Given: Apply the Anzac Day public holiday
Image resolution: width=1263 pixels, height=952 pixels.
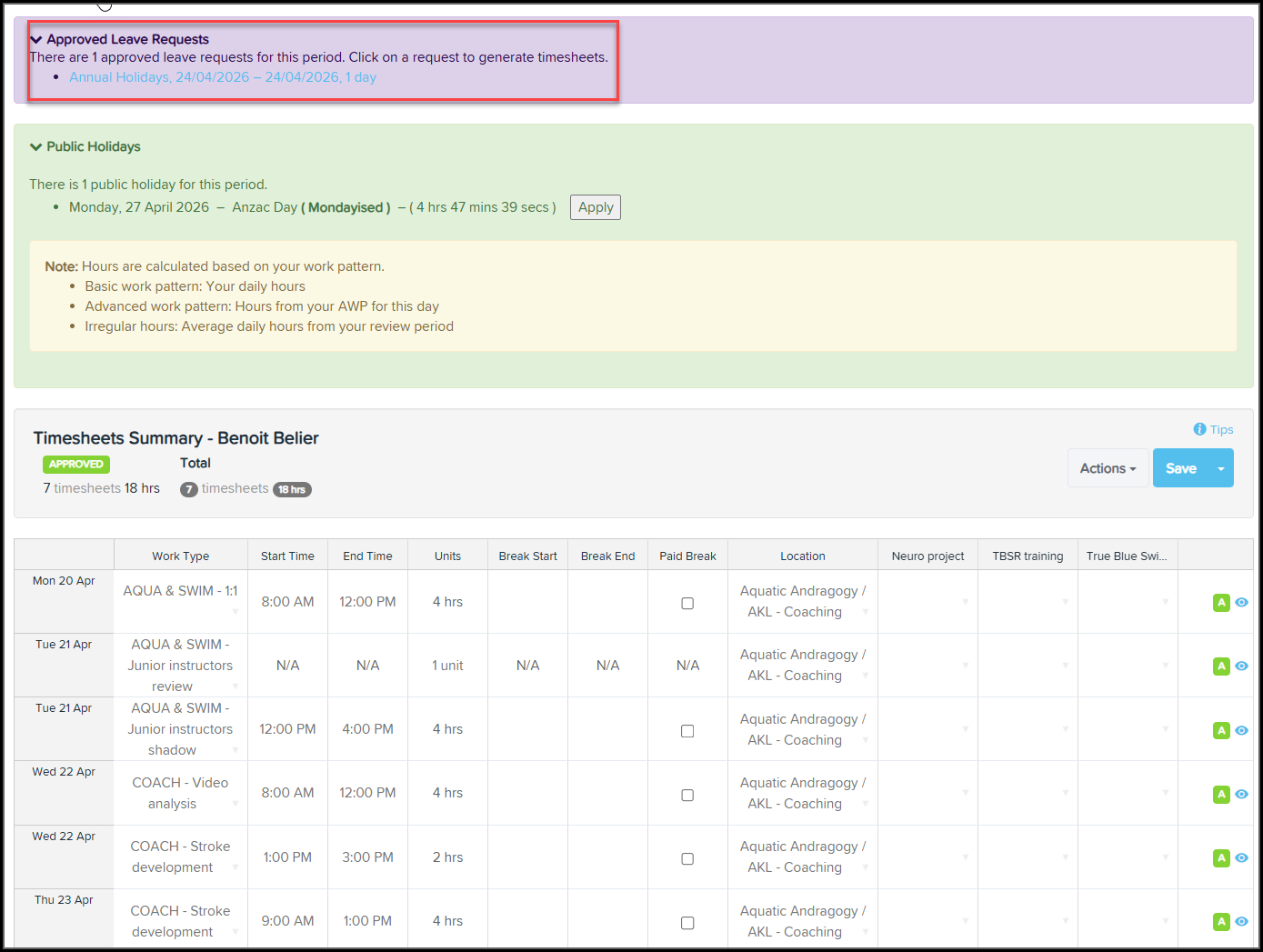Looking at the screenshot, I should click(x=596, y=207).
